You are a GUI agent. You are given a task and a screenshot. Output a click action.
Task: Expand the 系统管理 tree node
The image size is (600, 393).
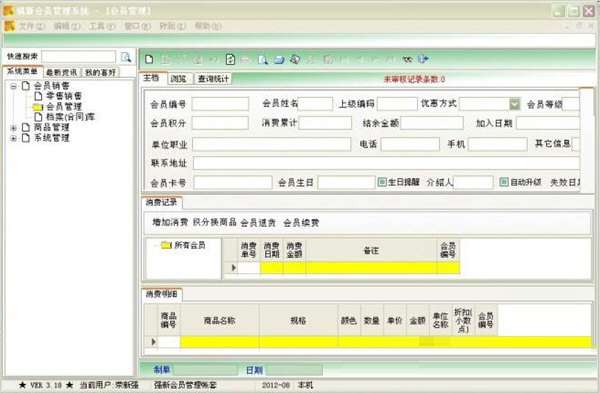click(14, 138)
